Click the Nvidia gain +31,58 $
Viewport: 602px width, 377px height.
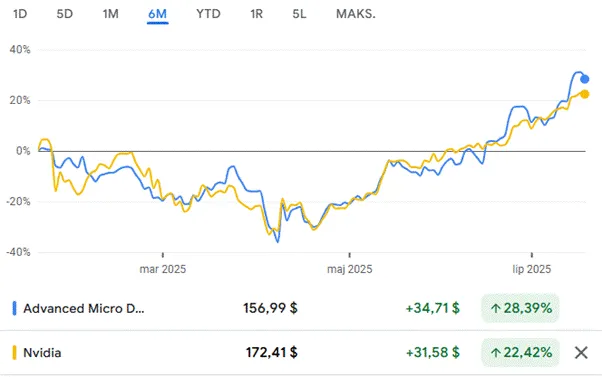pyautogui.click(x=433, y=352)
